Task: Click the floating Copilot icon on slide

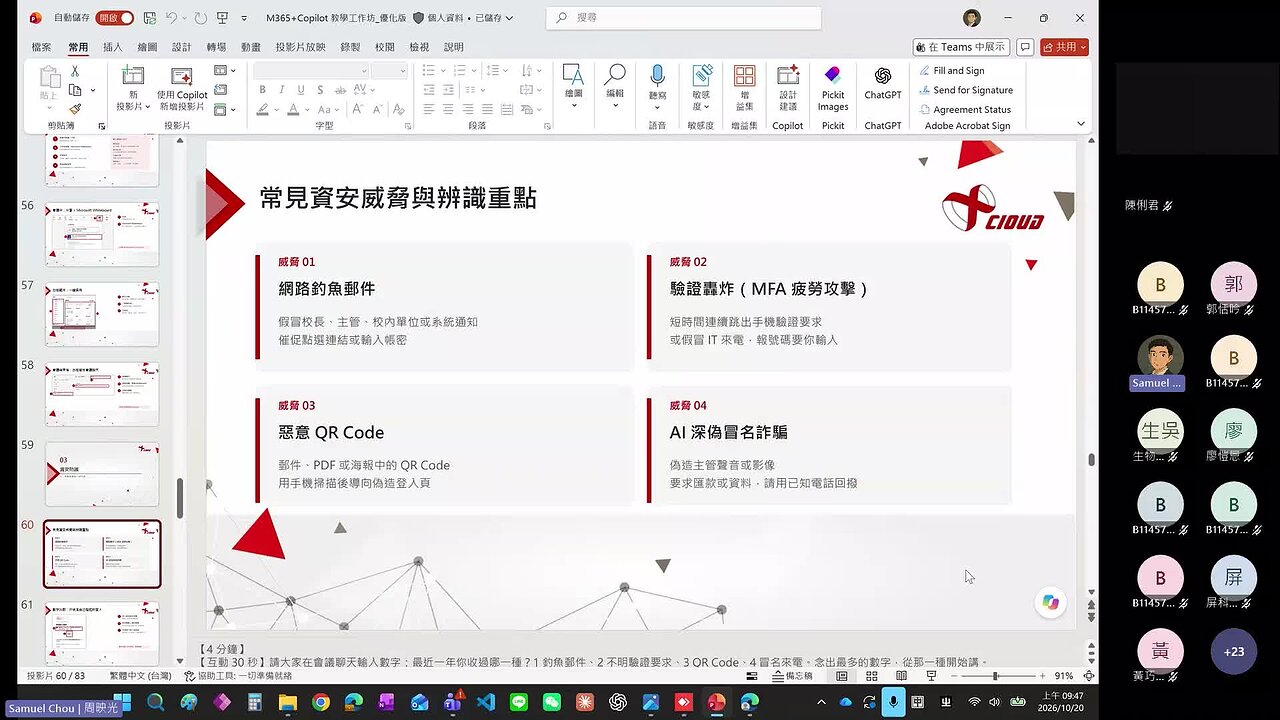Action: tap(1050, 602)
